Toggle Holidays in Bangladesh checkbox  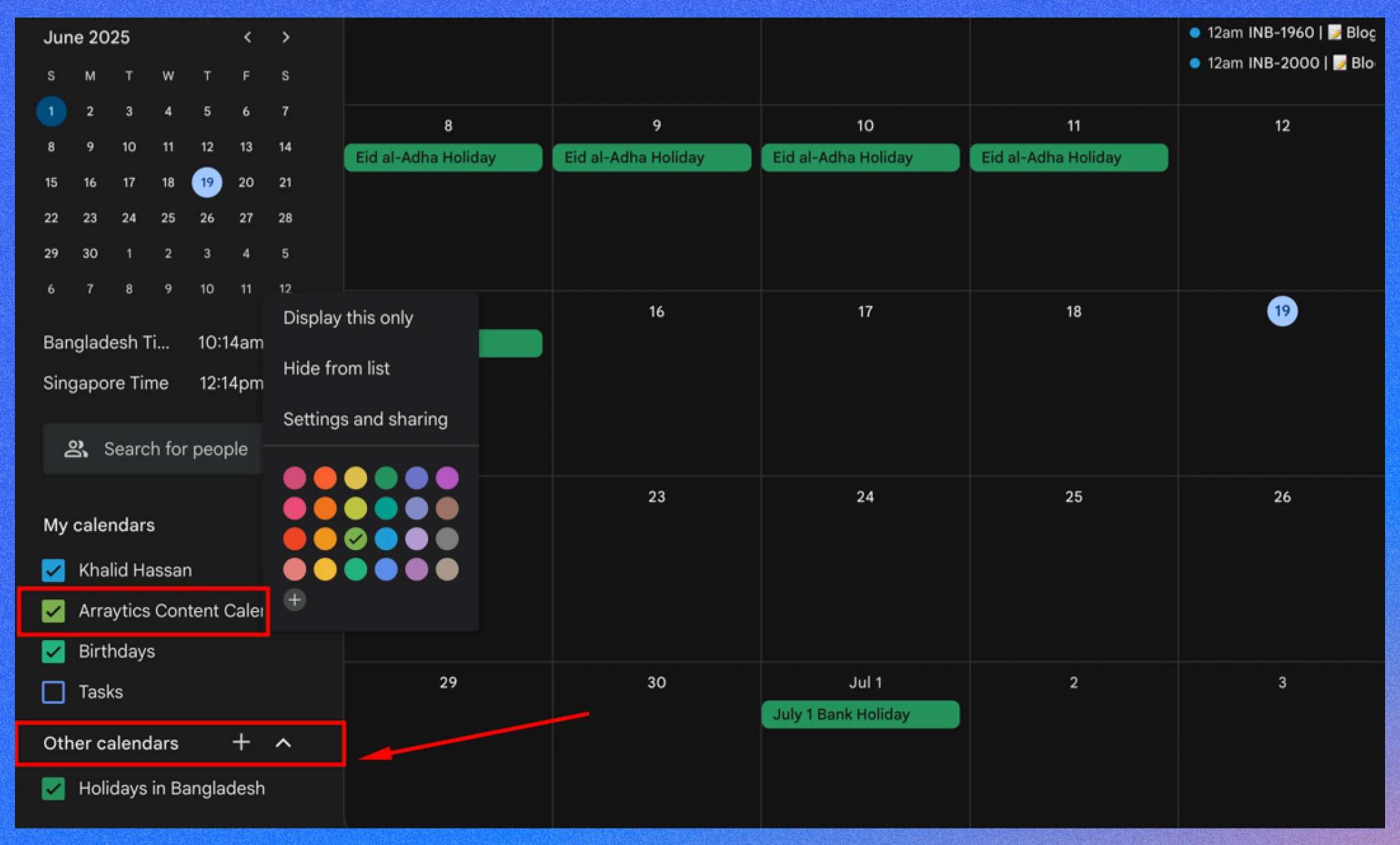pyautogui.click(x=54, y=789)
